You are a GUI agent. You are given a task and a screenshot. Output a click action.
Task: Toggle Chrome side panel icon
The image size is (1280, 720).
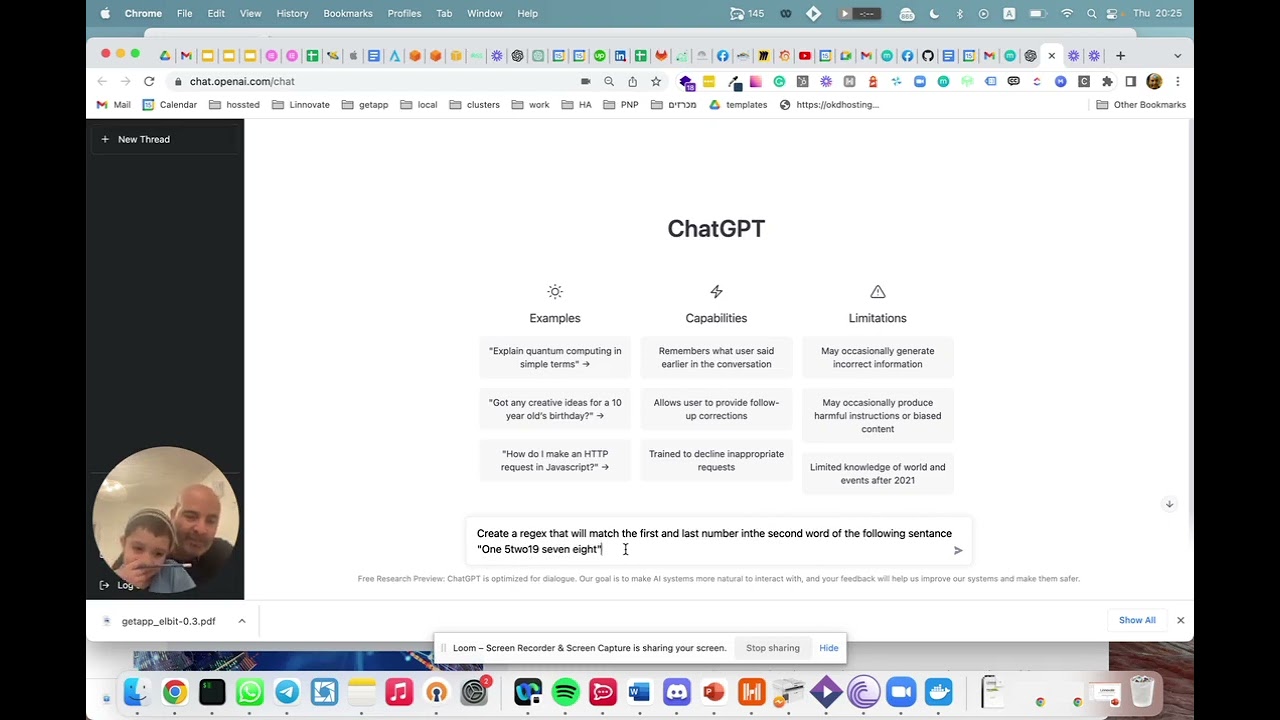pyautogui.click(x=1130, y=81)
